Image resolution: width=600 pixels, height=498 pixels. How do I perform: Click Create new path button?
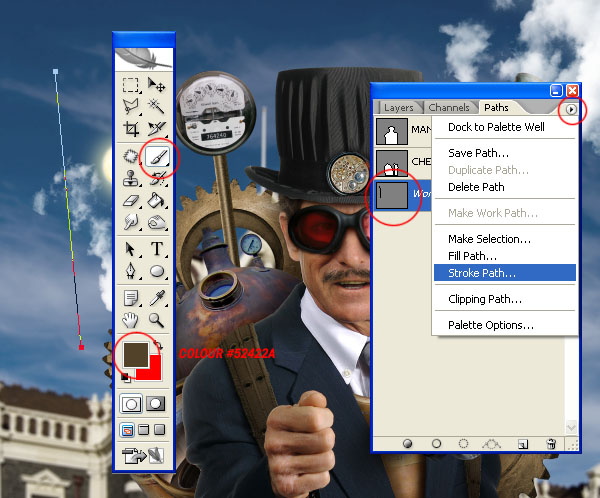[x=523, y=444]
